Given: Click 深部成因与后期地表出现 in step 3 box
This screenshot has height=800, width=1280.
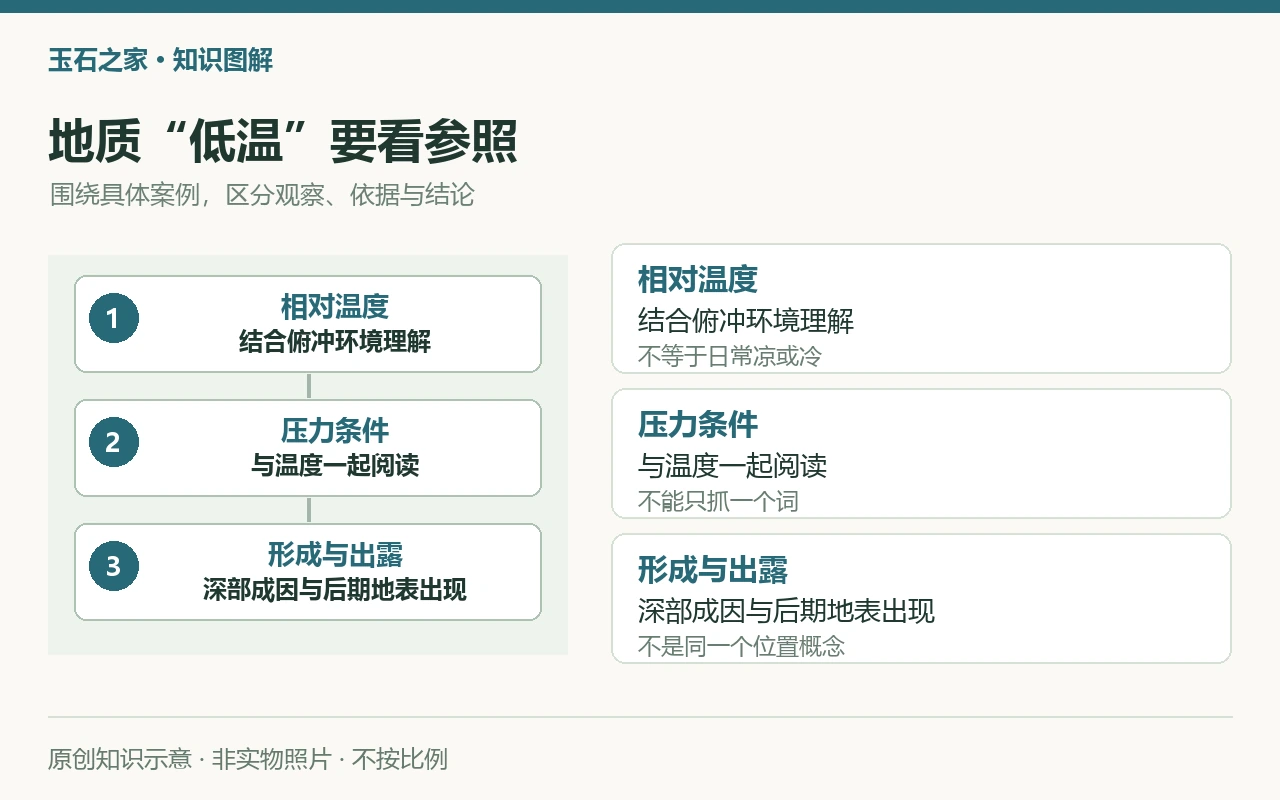Looking at the screenshot, I should (335, 590).
